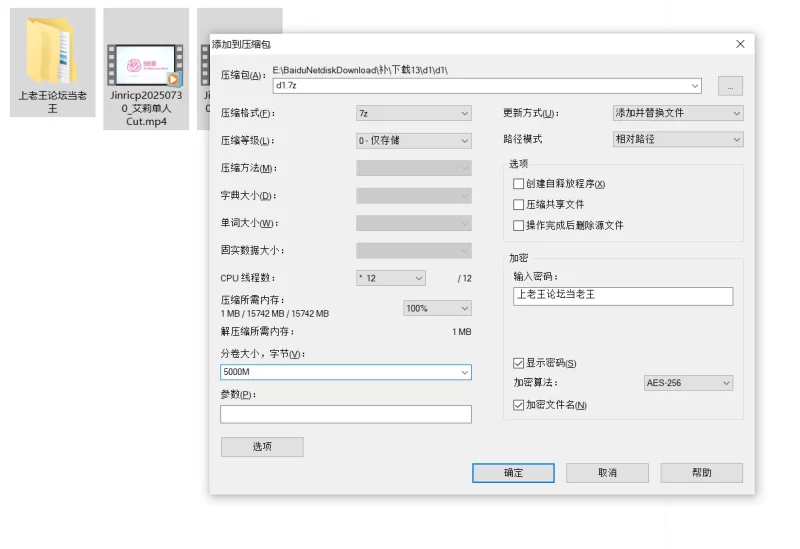800x549 pixels.
Task: Select the Jinricp2025073 Cut.mp4 video file
Action: point(146,69)
